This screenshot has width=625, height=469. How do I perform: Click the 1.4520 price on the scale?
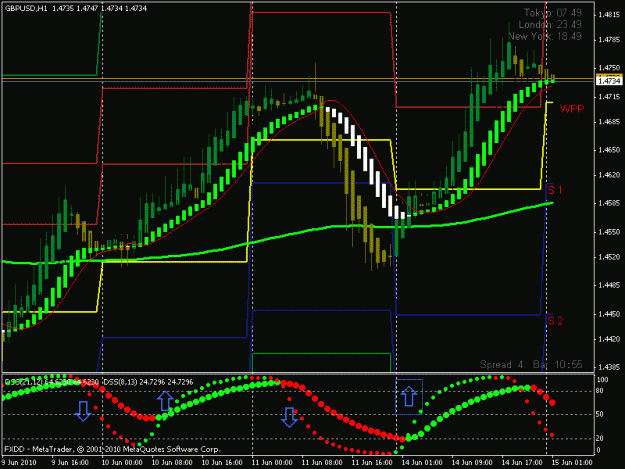point(609,257)
